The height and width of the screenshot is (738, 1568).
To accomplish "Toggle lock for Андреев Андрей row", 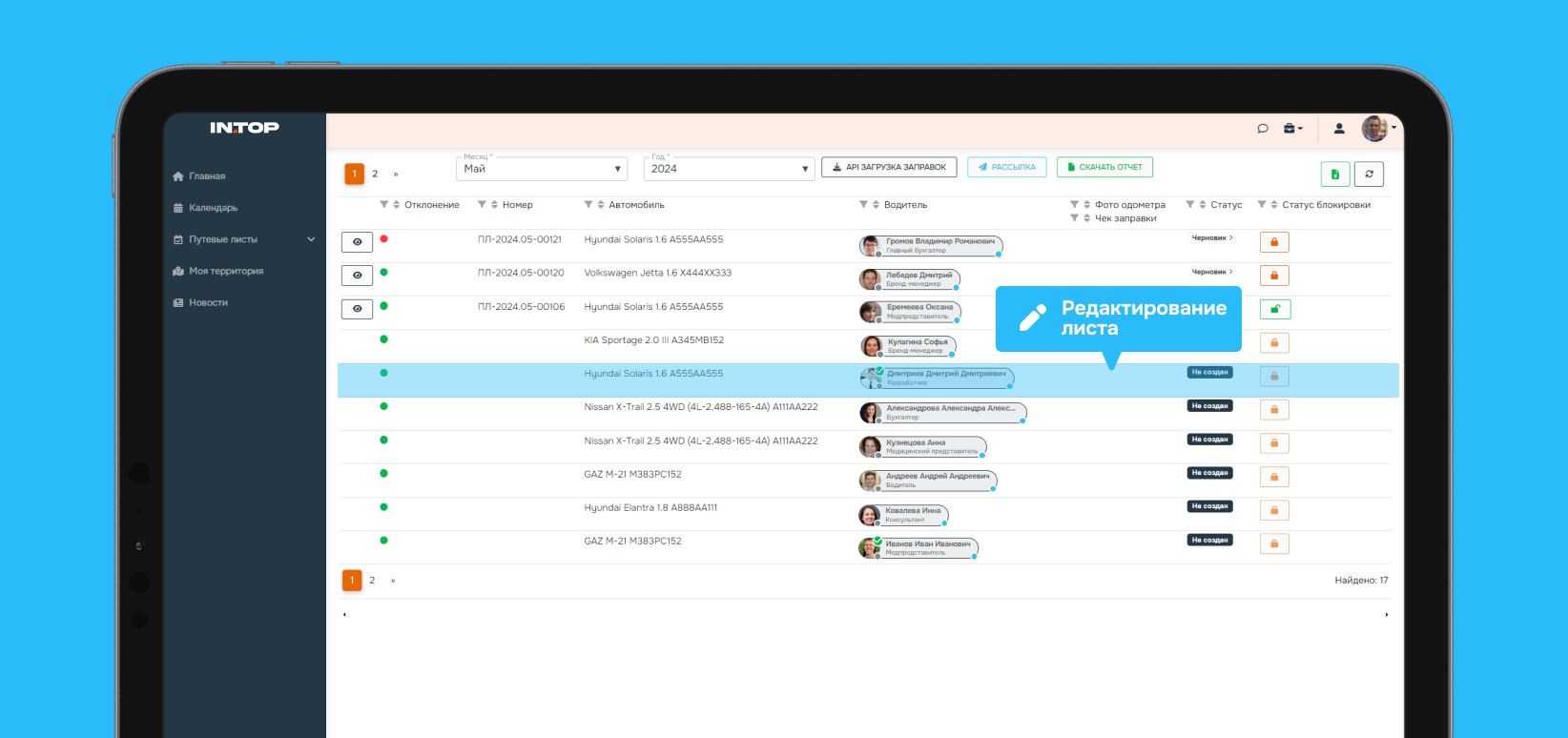I will click(x=1274, y=477).
